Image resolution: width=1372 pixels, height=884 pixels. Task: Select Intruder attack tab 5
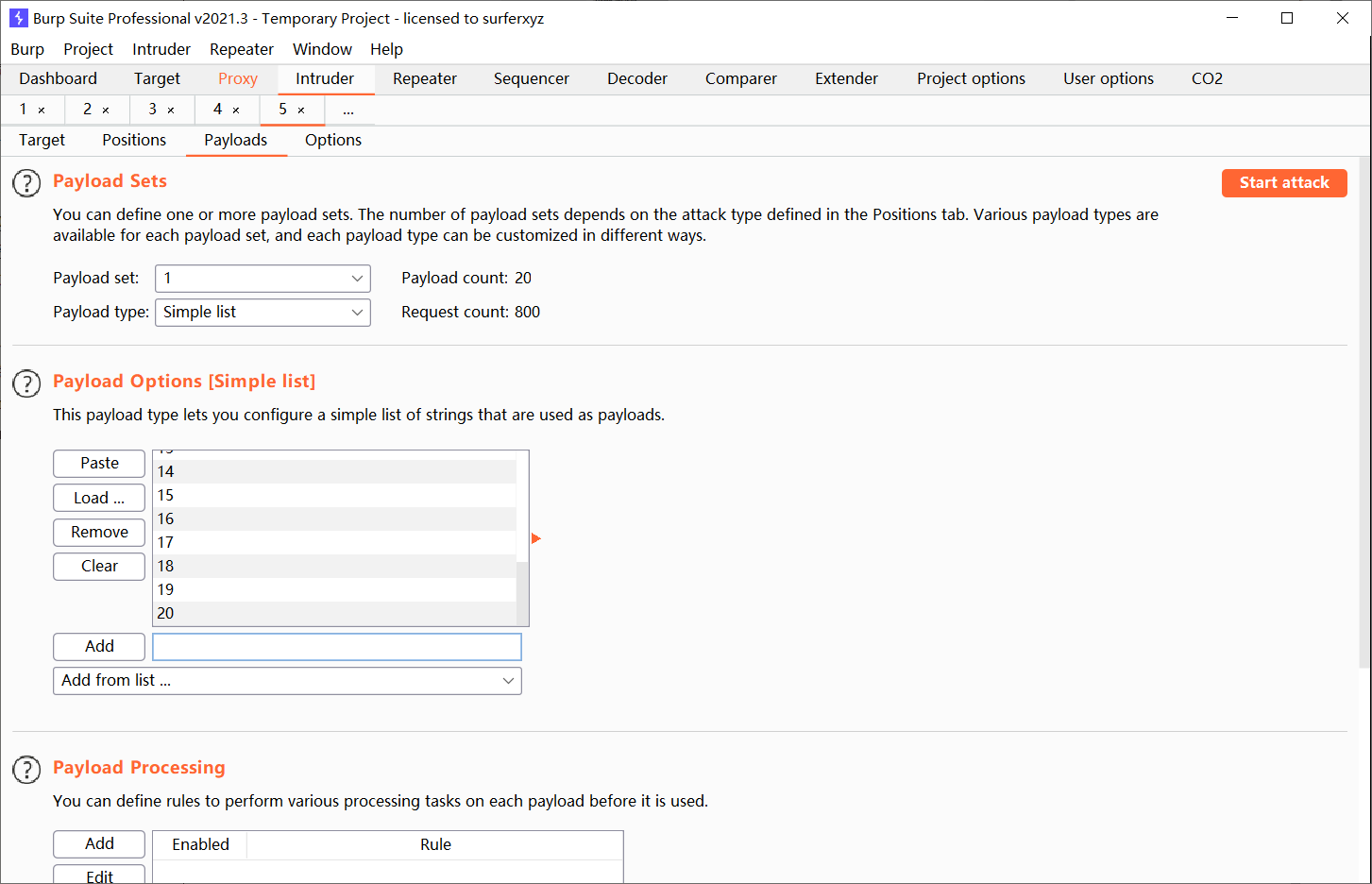282,110
